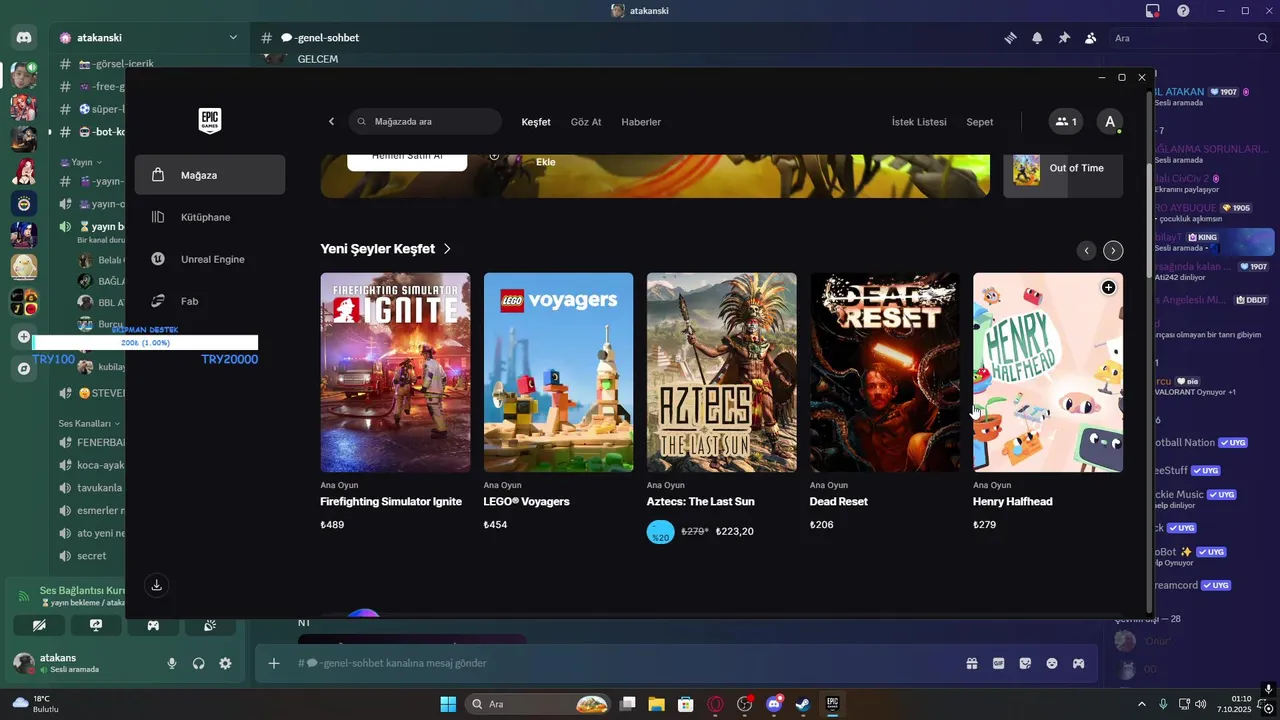Click Henry Halfhead title text
The height and width of the screenshot is (720, 1280).
[x=1013, y=502]
